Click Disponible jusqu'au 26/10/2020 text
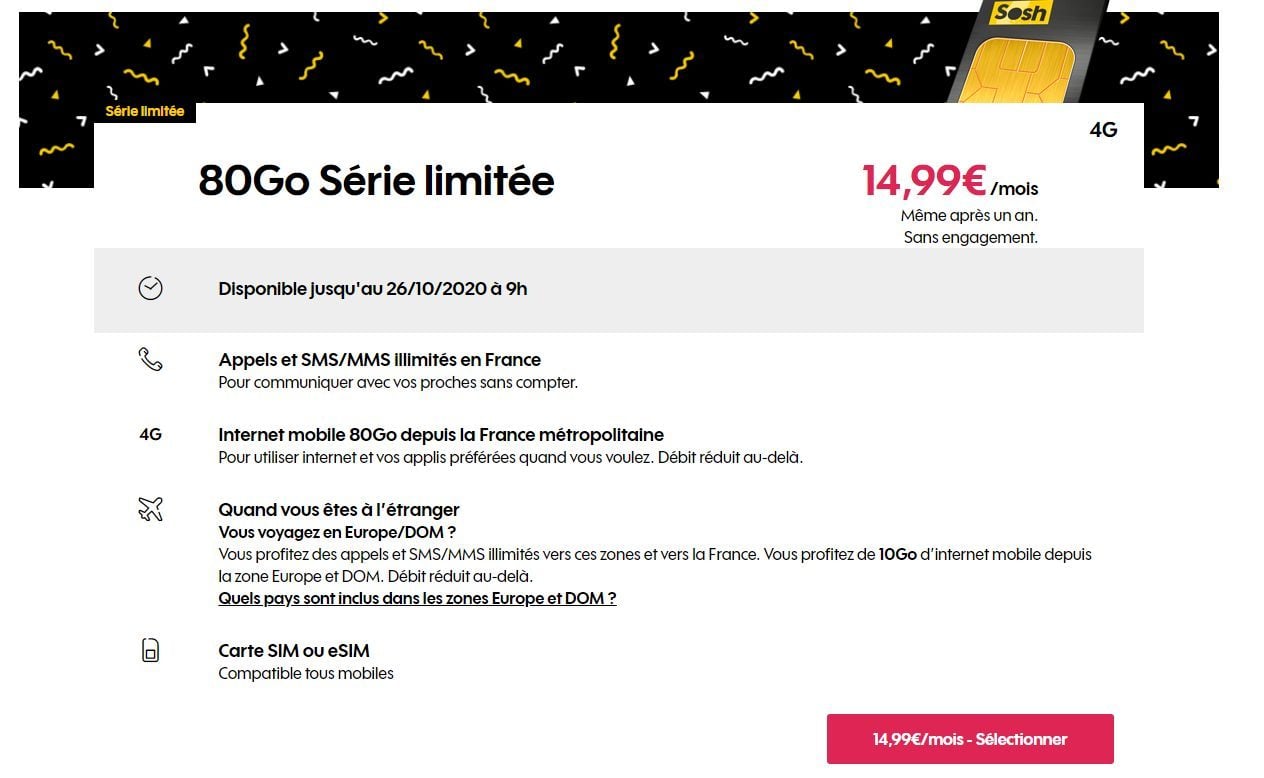Viewport: 1264px width, 778px height. tap(373, 289)
